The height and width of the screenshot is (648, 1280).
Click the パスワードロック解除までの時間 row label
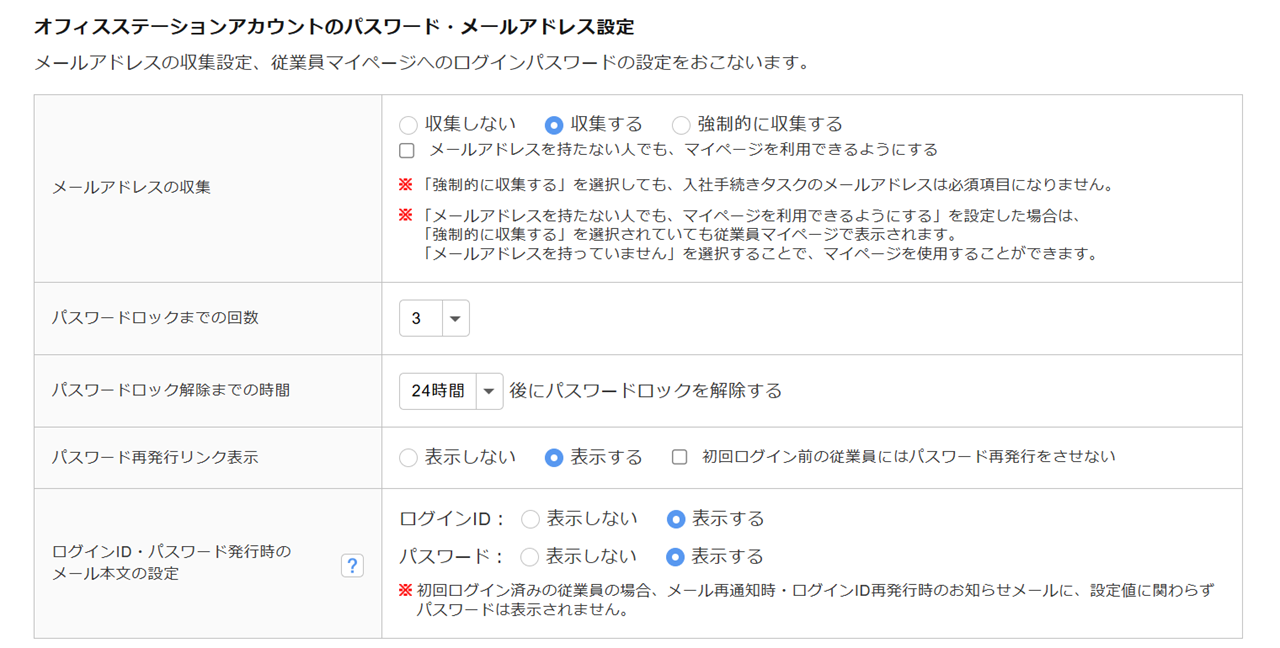(171, 390)
